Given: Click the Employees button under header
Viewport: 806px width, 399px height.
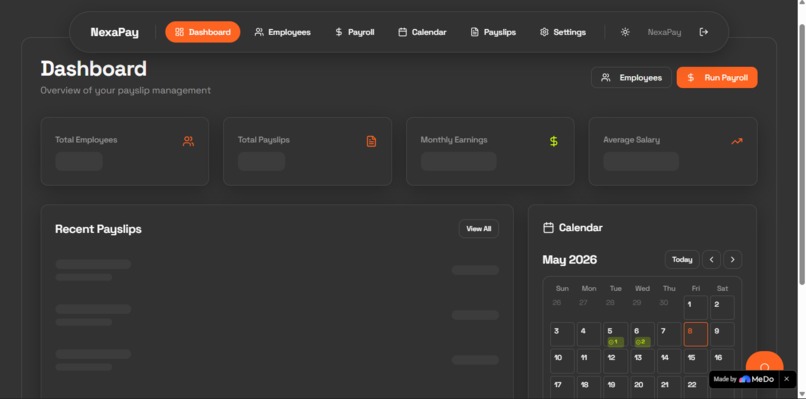Looking at the screenshot, I should [631, 78].
